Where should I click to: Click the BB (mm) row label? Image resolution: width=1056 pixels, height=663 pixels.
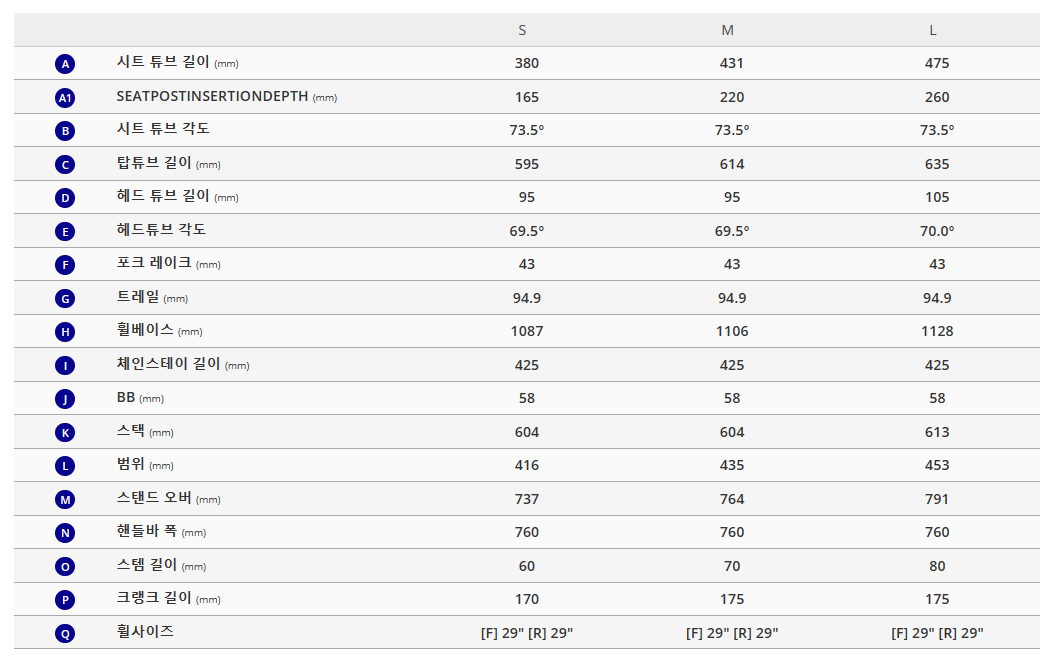click(140, 398)
